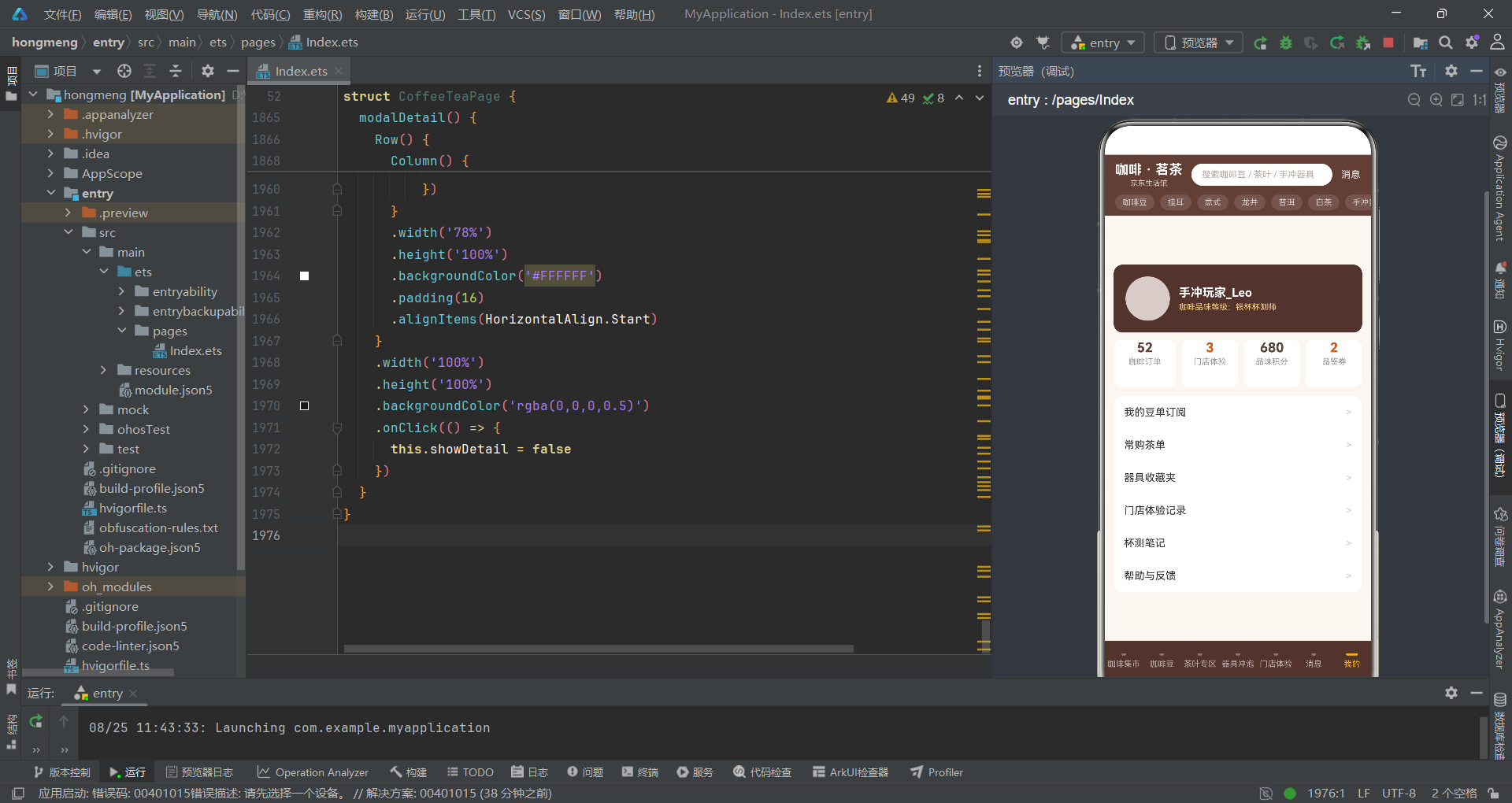Open IDE settings gear in top toolbar
This screenshot has height=803, width=1512.
point(1472,43)
